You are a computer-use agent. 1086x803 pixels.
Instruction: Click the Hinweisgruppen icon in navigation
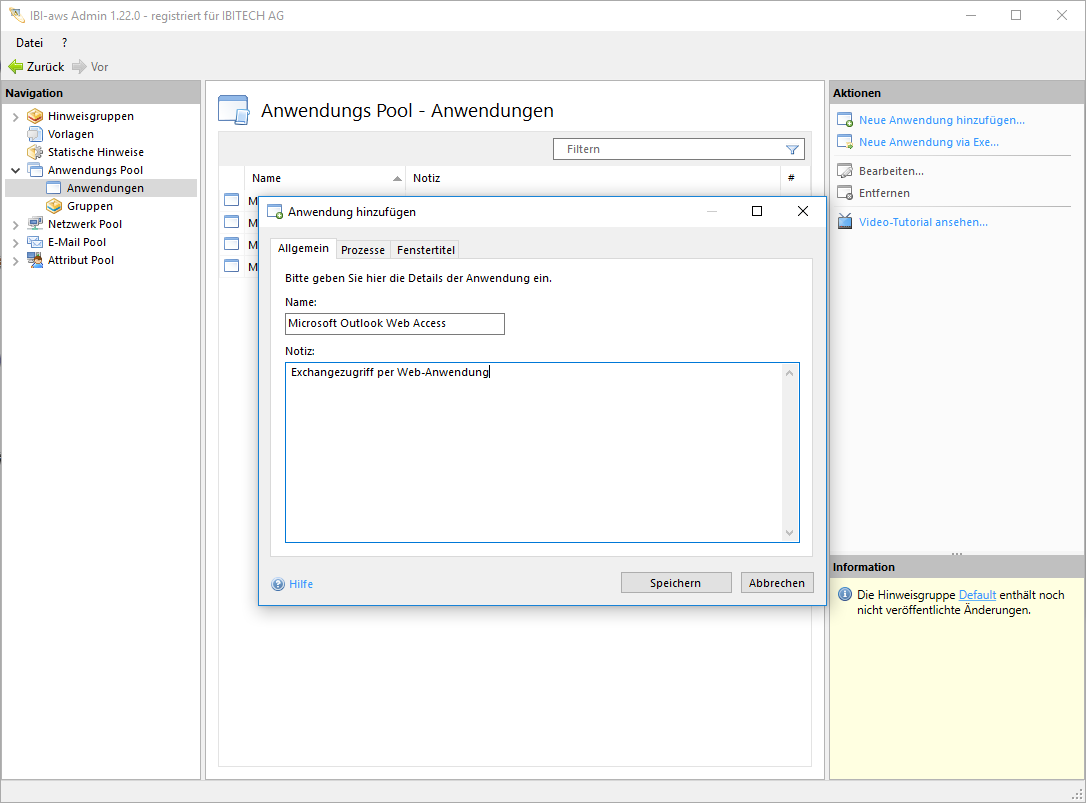(35, 116)
